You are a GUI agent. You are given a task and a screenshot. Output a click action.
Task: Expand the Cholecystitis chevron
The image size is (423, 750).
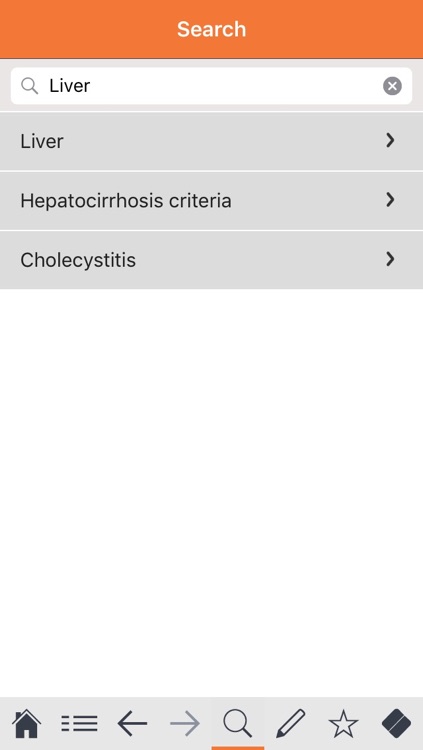click(x=390, y=259)
